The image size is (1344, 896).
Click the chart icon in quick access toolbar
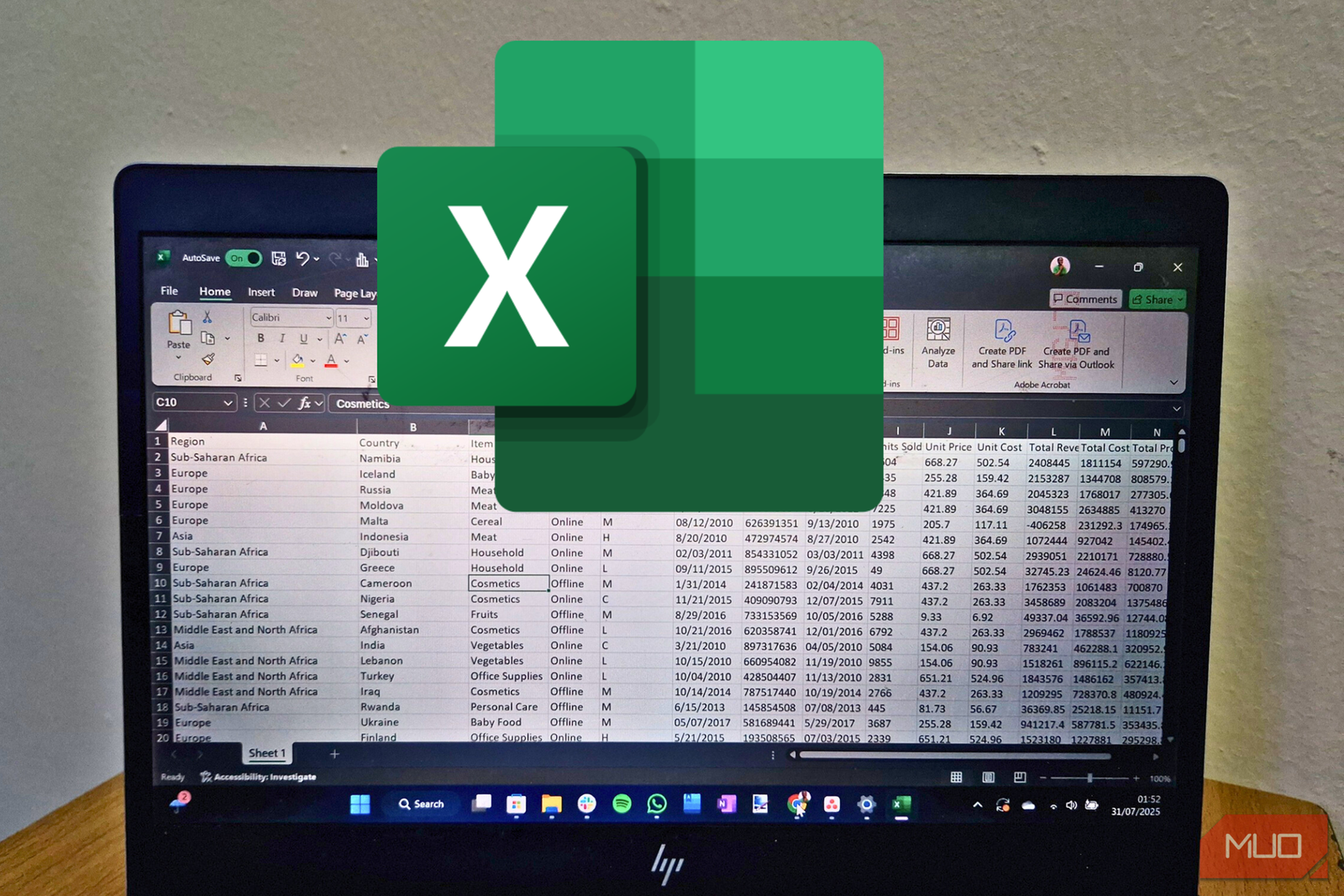[x=362, y=259]
